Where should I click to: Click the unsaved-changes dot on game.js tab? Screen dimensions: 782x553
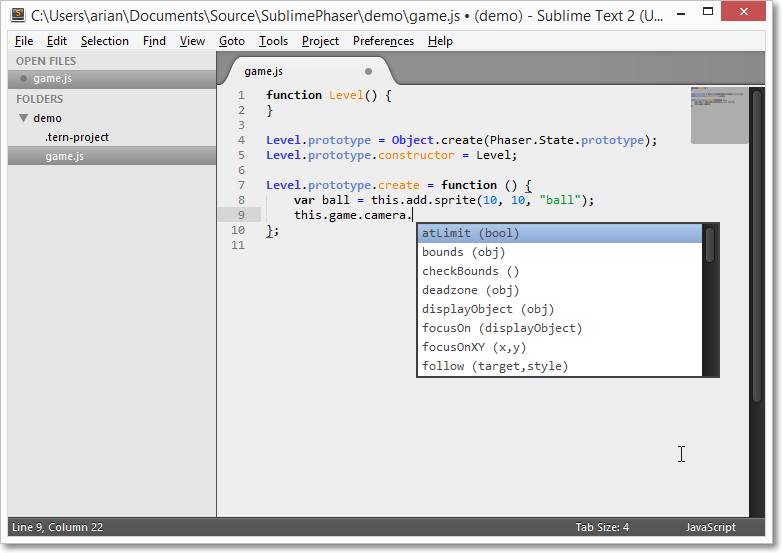pos(368,71)
